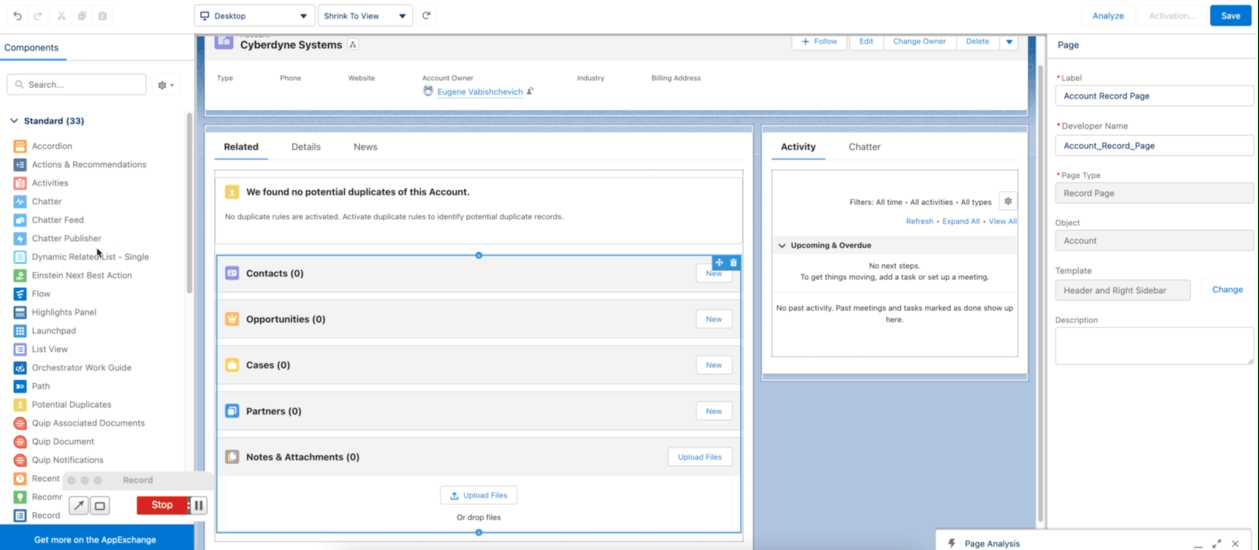Click Follow button on account header

[x=819, y=41]
